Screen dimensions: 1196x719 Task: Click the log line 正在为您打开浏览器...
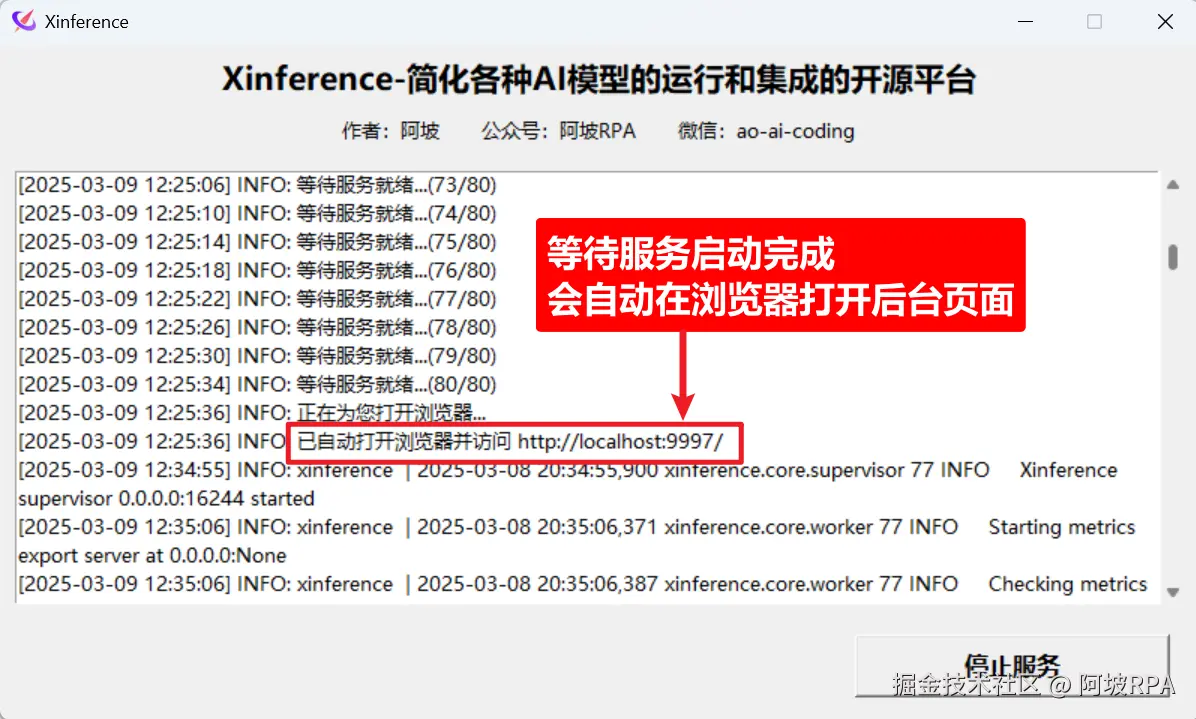[252, 413]
